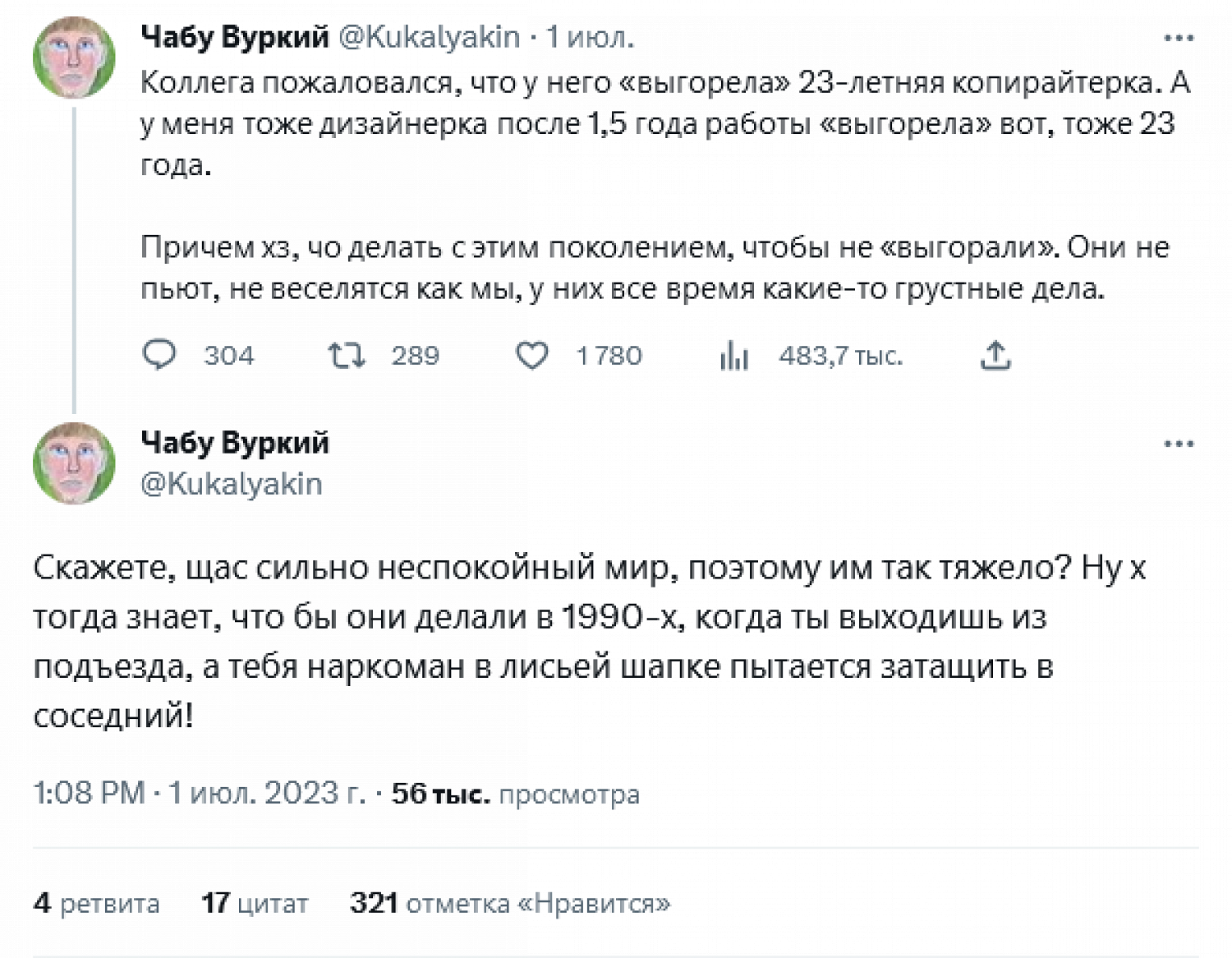View the "4 ретвита" list
Screen dimensions: 1232x958
97,903
